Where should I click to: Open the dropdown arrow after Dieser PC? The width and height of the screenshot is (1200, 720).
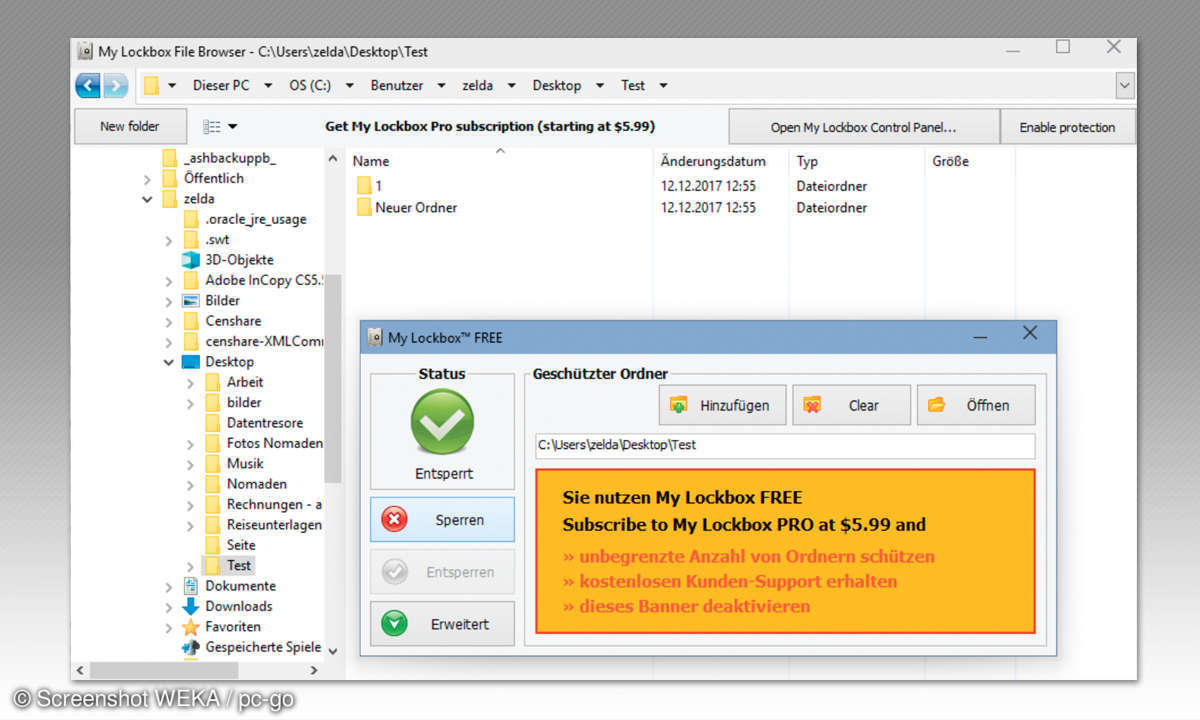pyautogui.click(x=268, y=86)
